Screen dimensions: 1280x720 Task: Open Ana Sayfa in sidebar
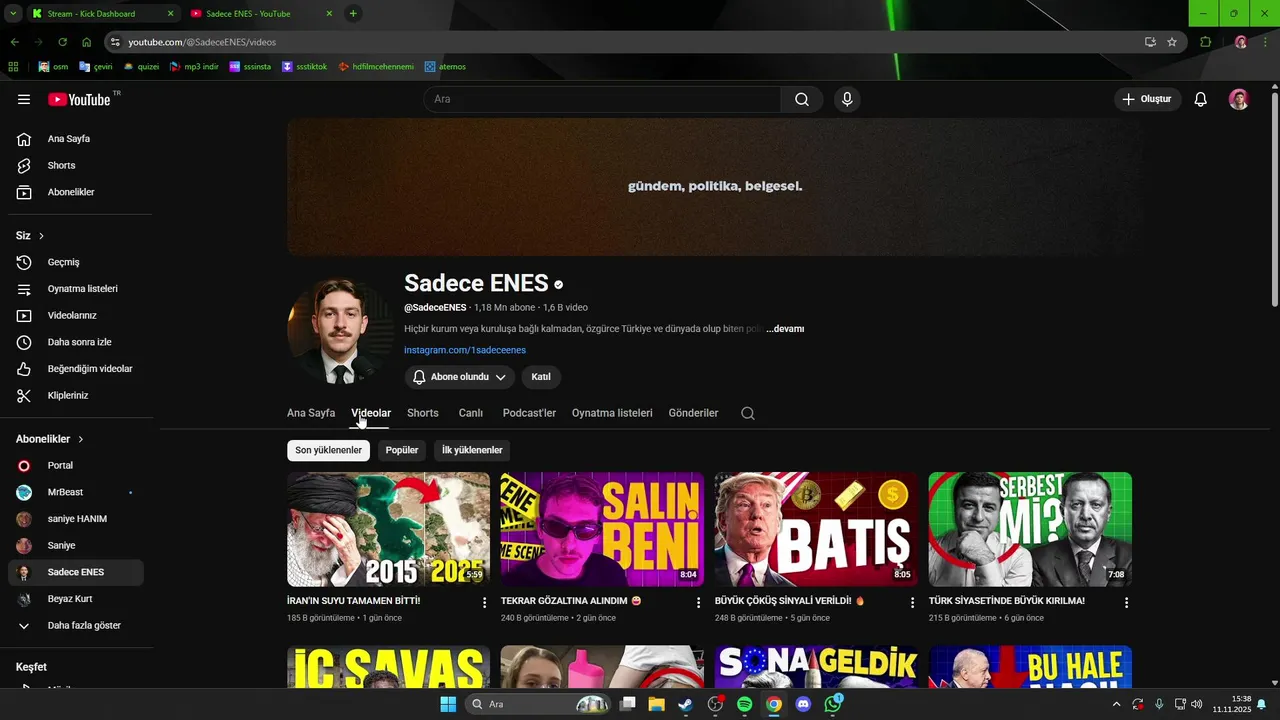(76, 139)
